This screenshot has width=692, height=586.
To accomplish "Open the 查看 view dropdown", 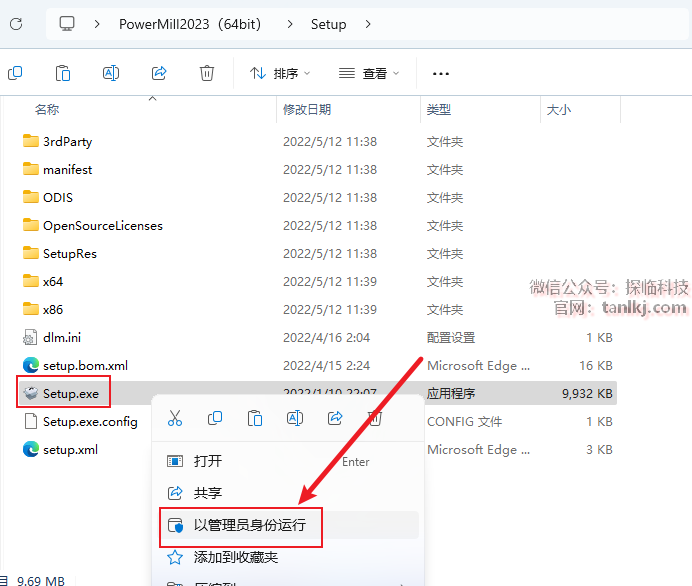I will [369, 73].
